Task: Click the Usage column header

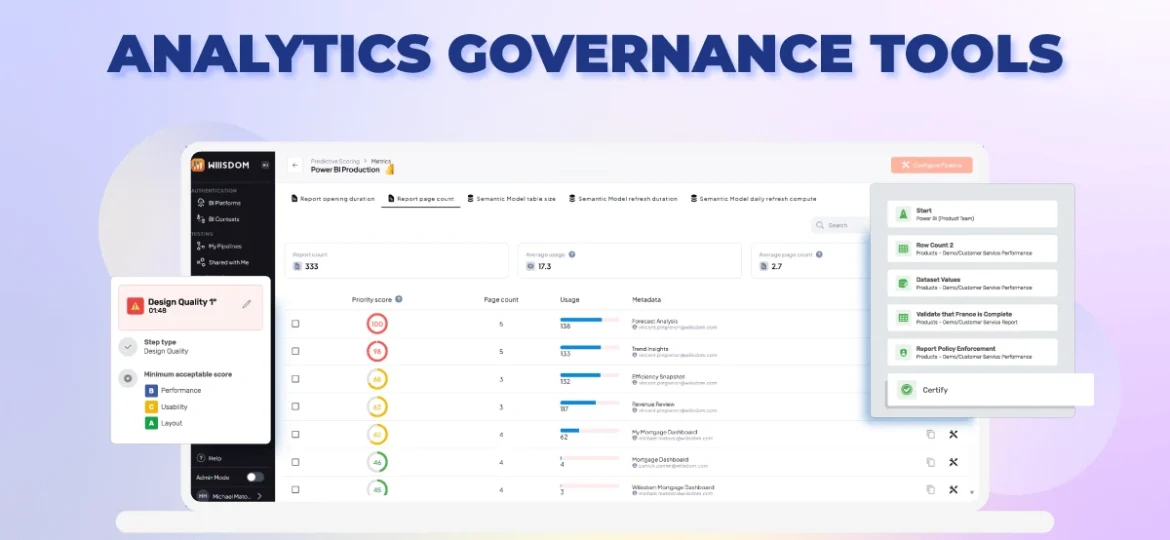Action: 569,300
